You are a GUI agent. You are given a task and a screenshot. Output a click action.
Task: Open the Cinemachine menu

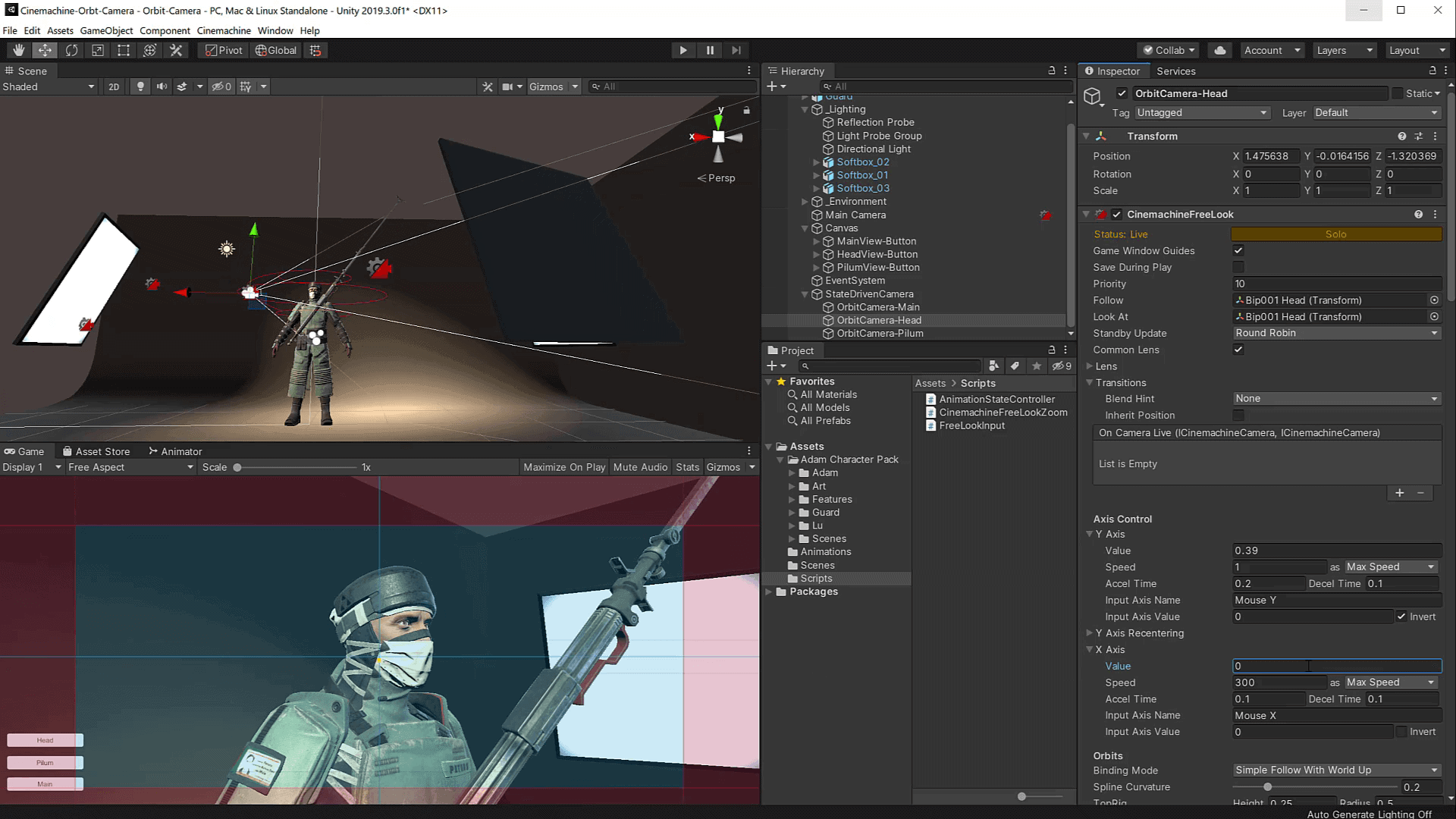(224, 30)
